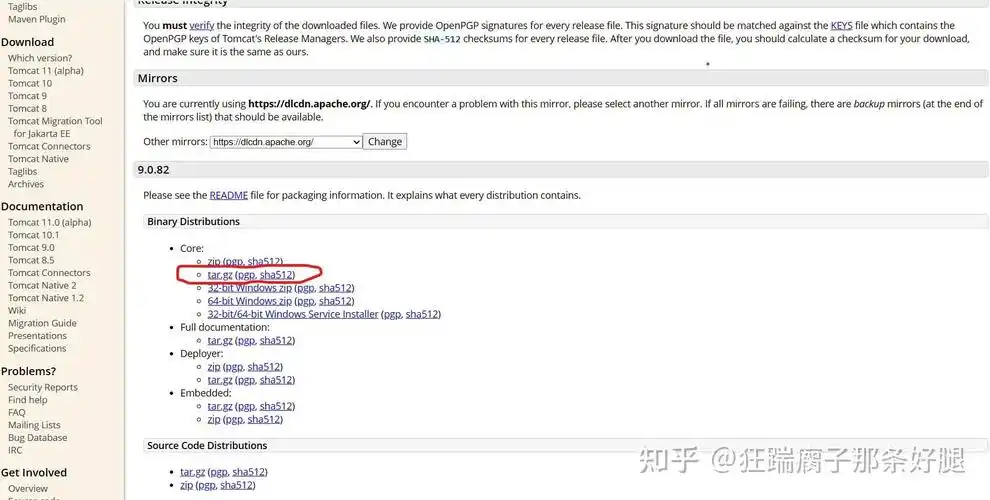Download the Deployer tar.gz

[x=220, y=380]
